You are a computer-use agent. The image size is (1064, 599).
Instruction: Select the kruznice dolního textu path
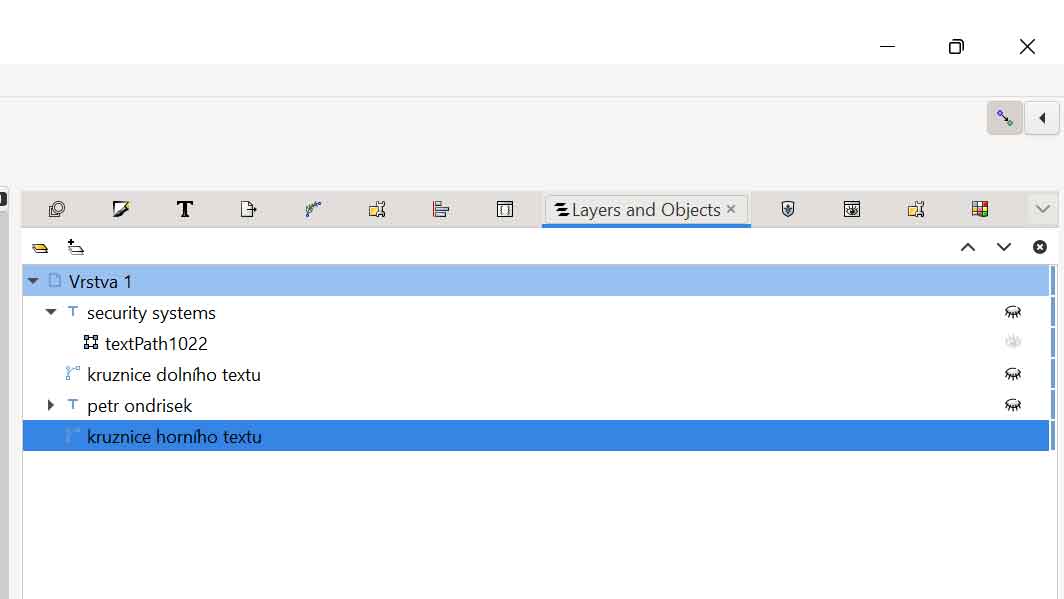coord(174,375)
